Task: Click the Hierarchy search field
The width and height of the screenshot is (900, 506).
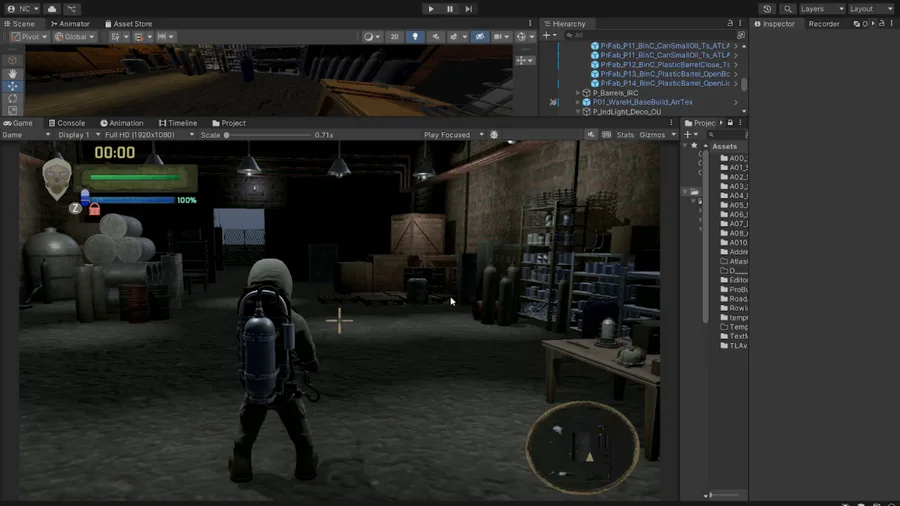Action: point(650,35)
